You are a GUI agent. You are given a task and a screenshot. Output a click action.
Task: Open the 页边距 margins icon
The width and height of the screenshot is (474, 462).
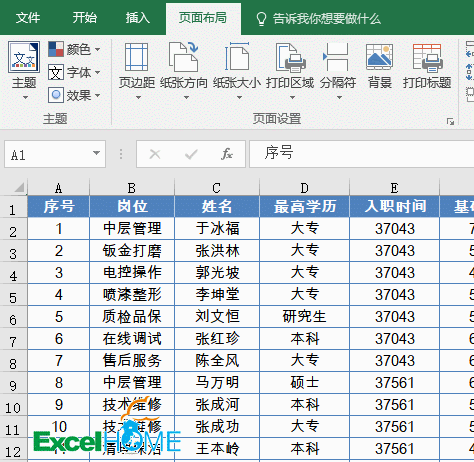click(x=136, y=57)
